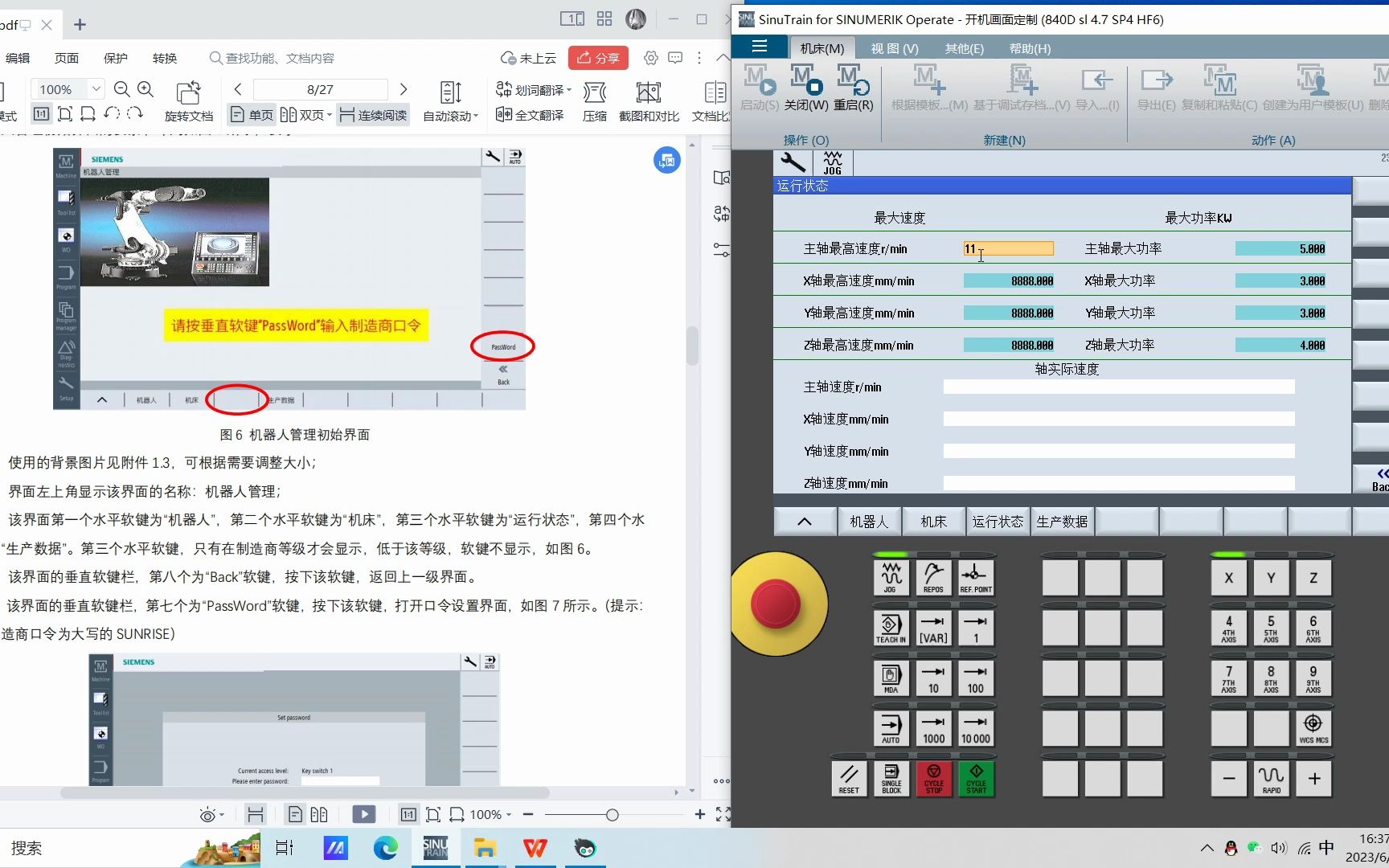Screen dimensions: 1389x868
Task: Click the red emergency stop button
Action: click(775, 604)
